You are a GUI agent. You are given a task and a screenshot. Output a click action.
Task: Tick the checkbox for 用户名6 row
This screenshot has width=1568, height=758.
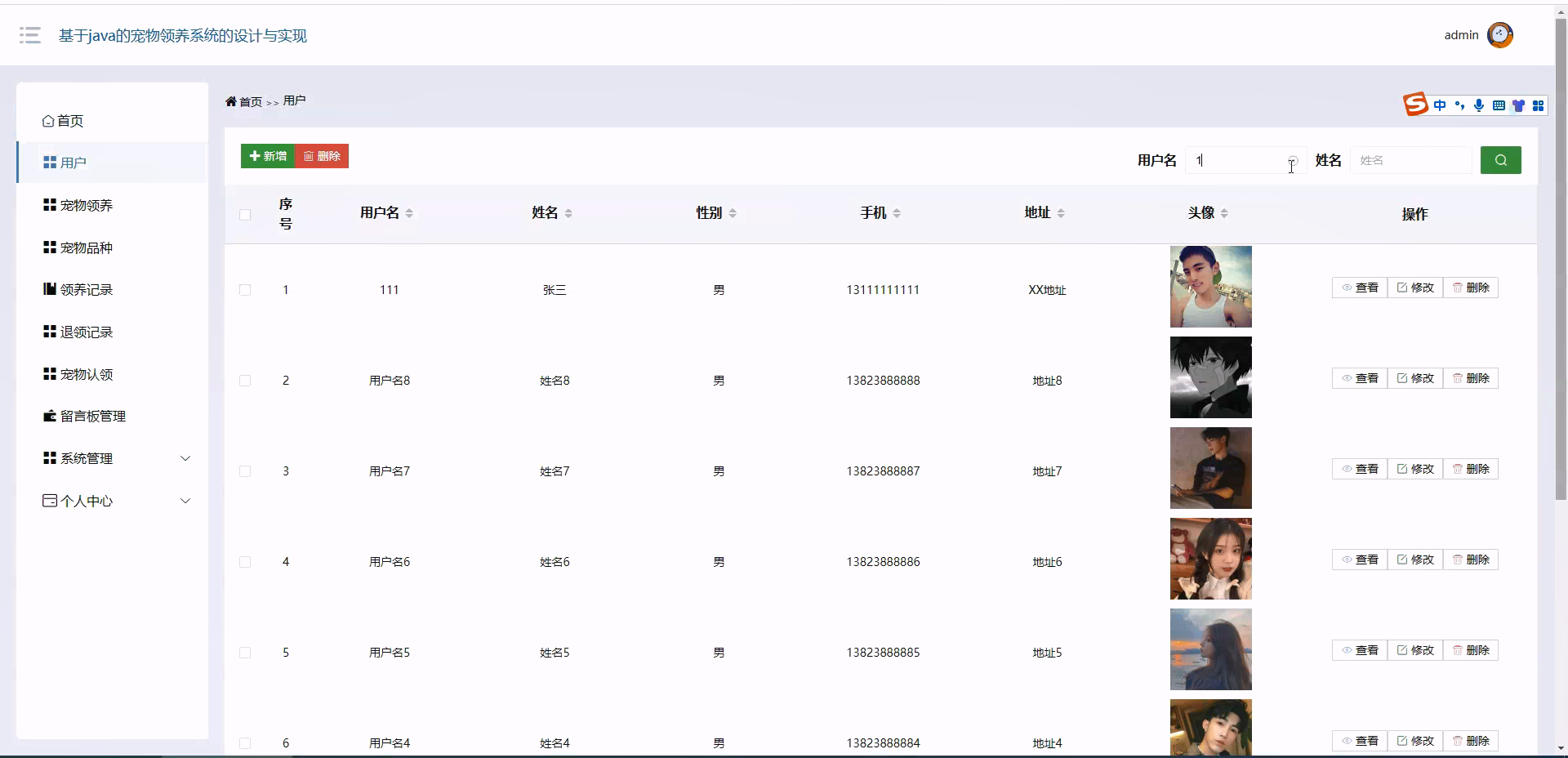[x=245, y=562]
